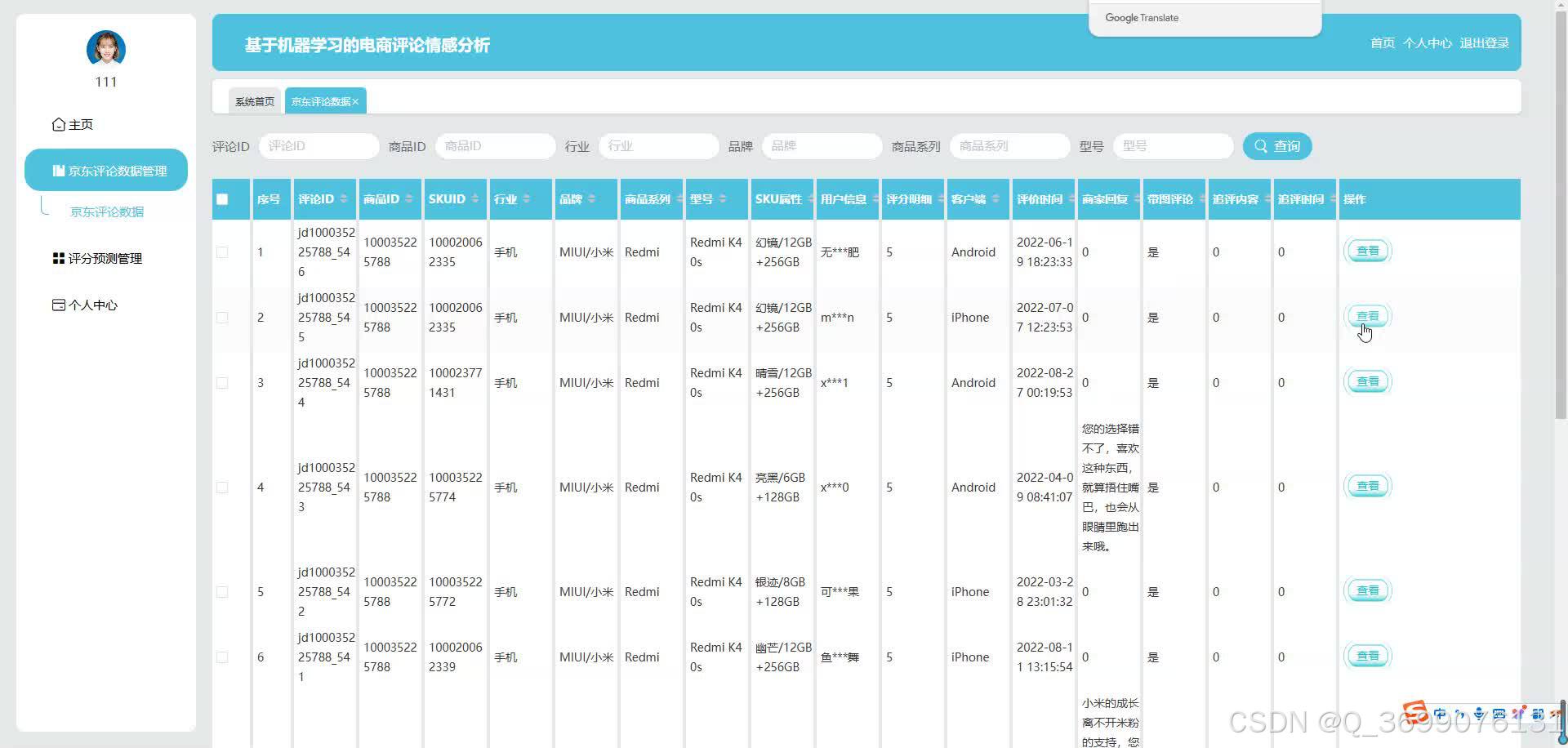Click the Google Translate popup

point(1205,18)
